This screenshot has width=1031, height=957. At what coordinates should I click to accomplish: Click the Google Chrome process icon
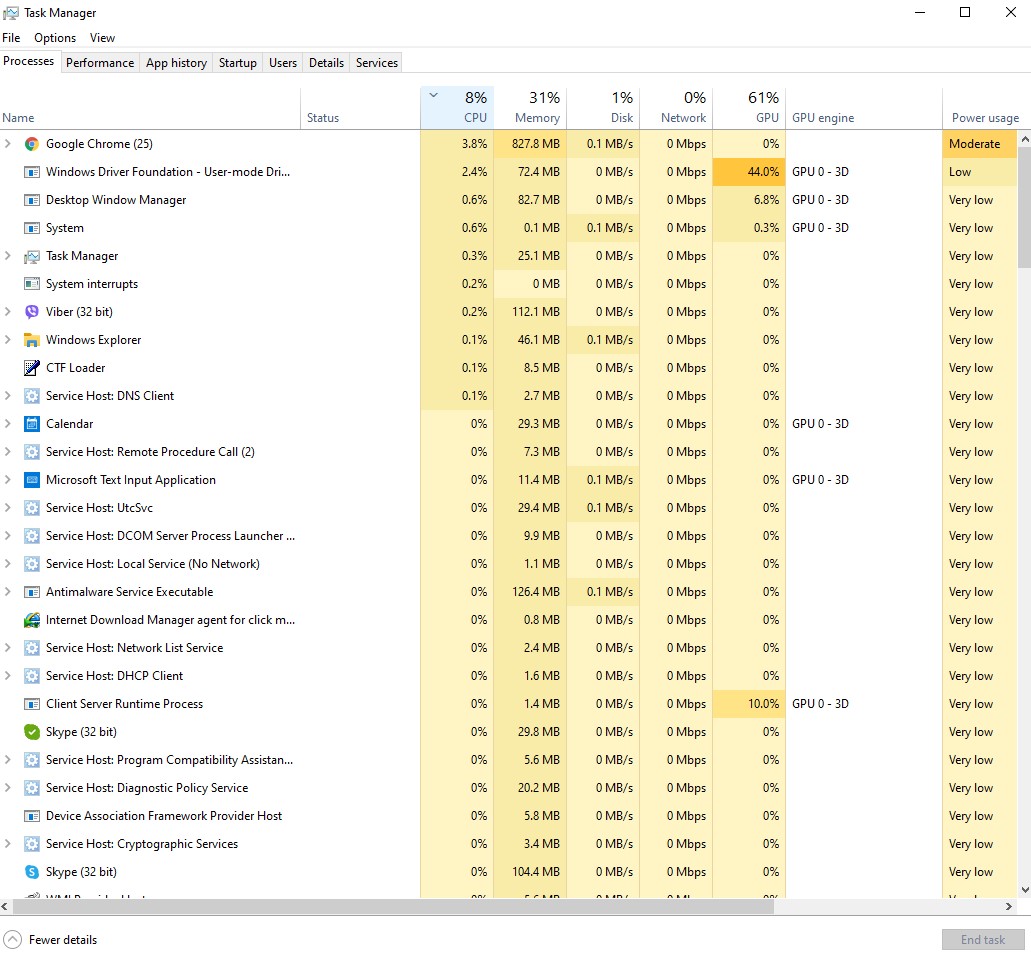[x=31, y=144]
